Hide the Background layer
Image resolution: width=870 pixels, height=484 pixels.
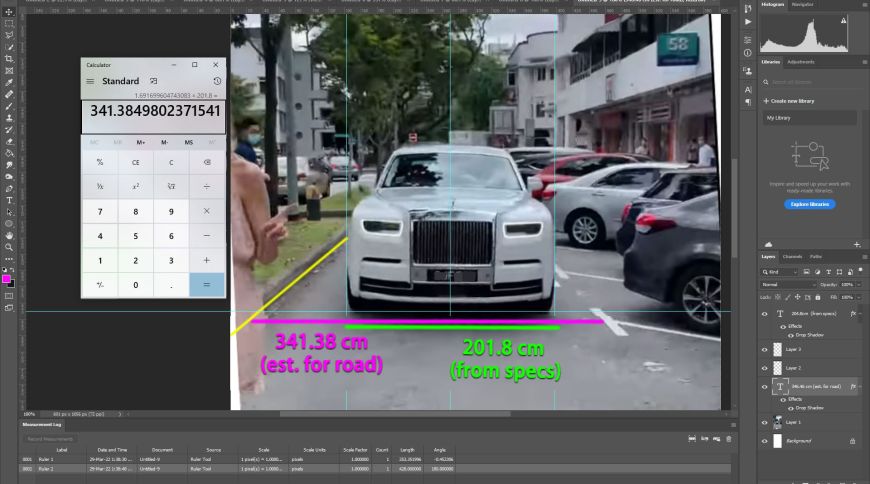[765, 441]
